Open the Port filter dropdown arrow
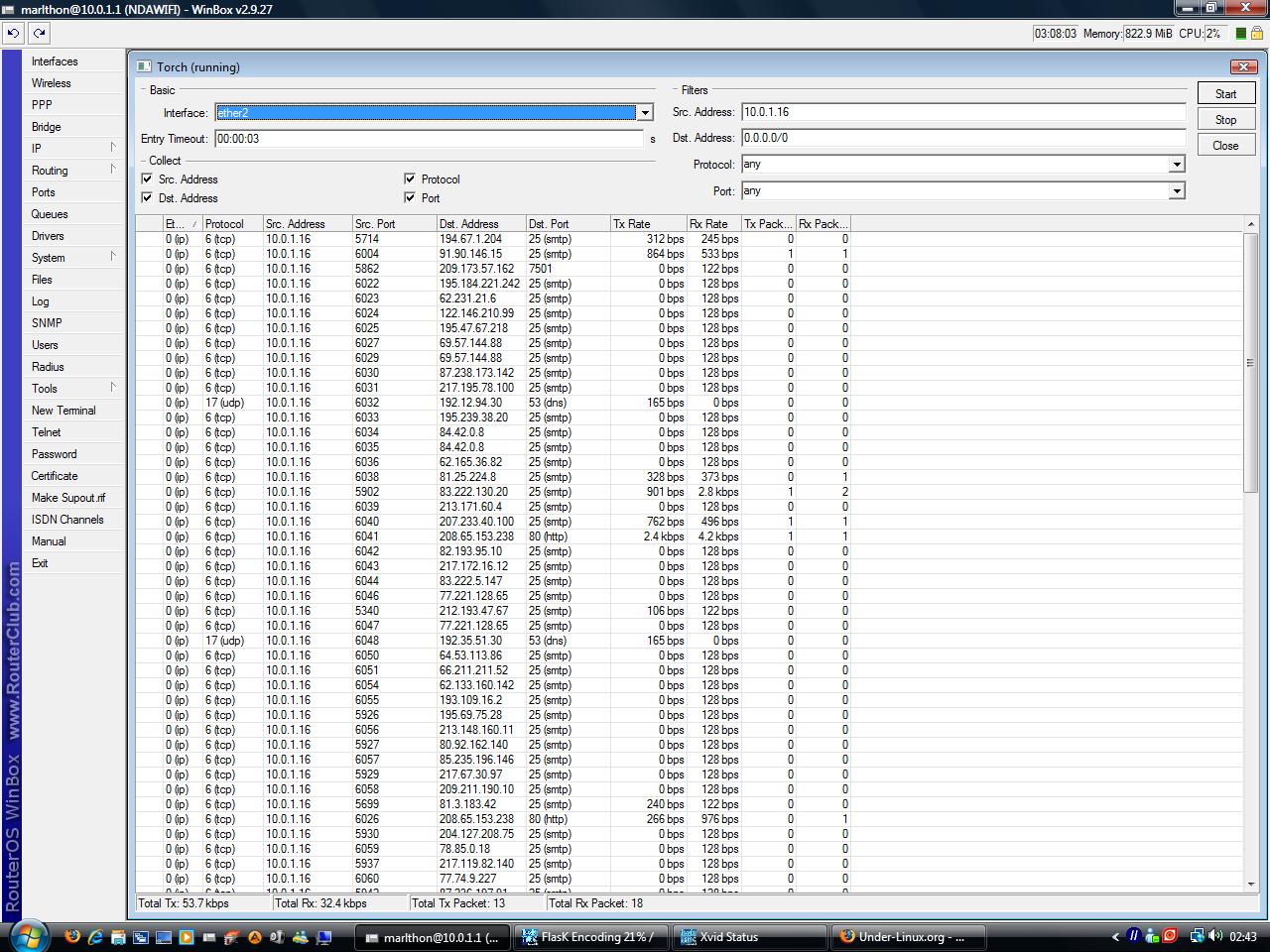 [1177, 191]
